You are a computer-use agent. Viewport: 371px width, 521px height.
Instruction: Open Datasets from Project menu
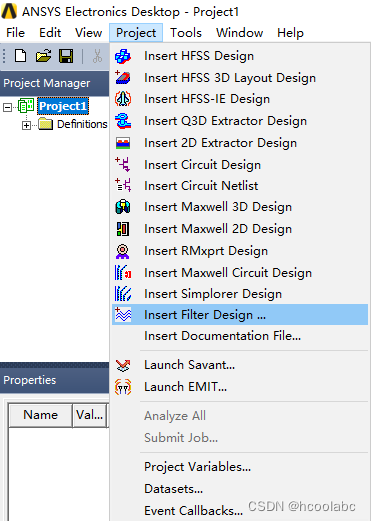pyautogui.click(x=240, y=489)
